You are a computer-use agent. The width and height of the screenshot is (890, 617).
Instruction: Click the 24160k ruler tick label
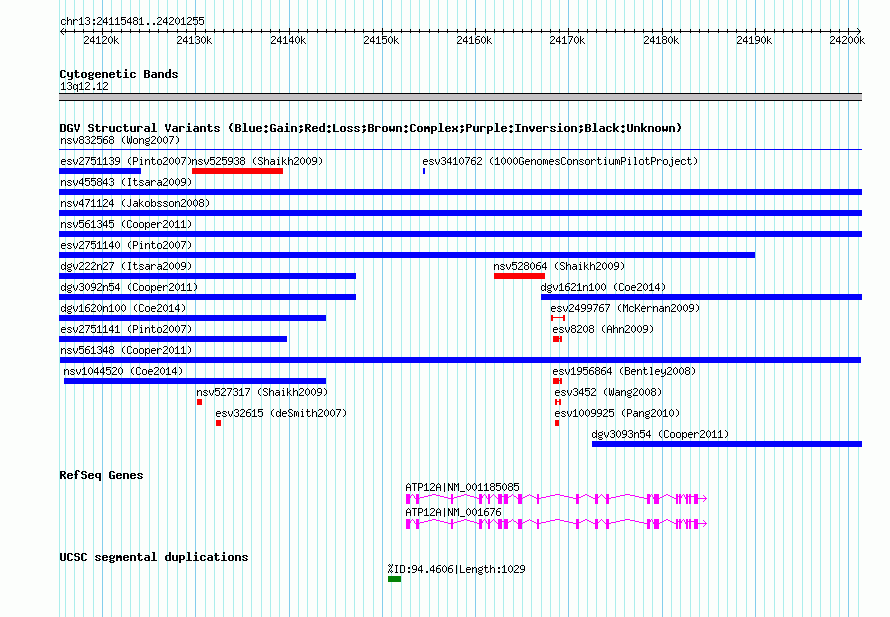click(474, 40)
